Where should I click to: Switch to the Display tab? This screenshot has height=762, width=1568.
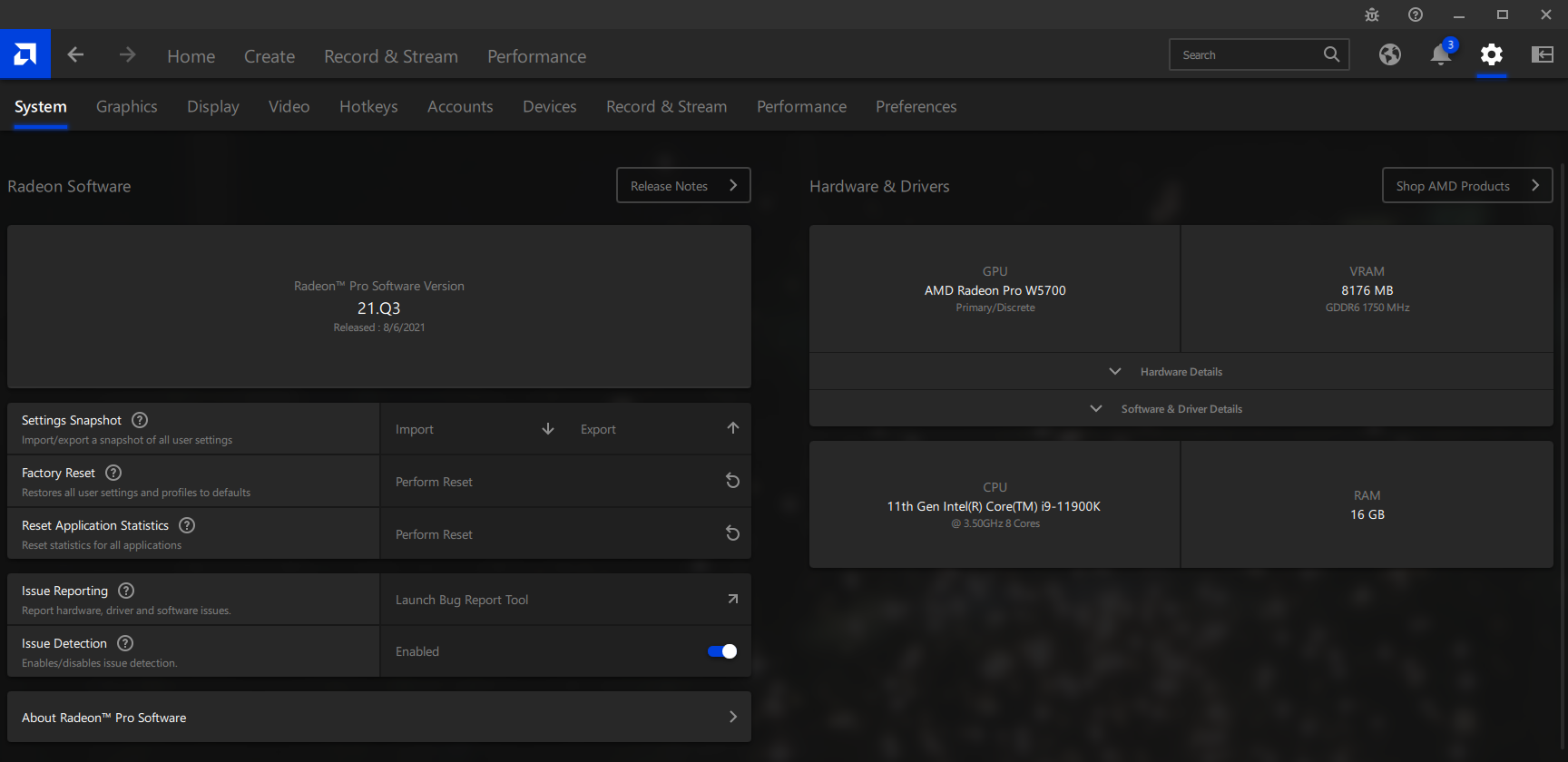point(213,106)
